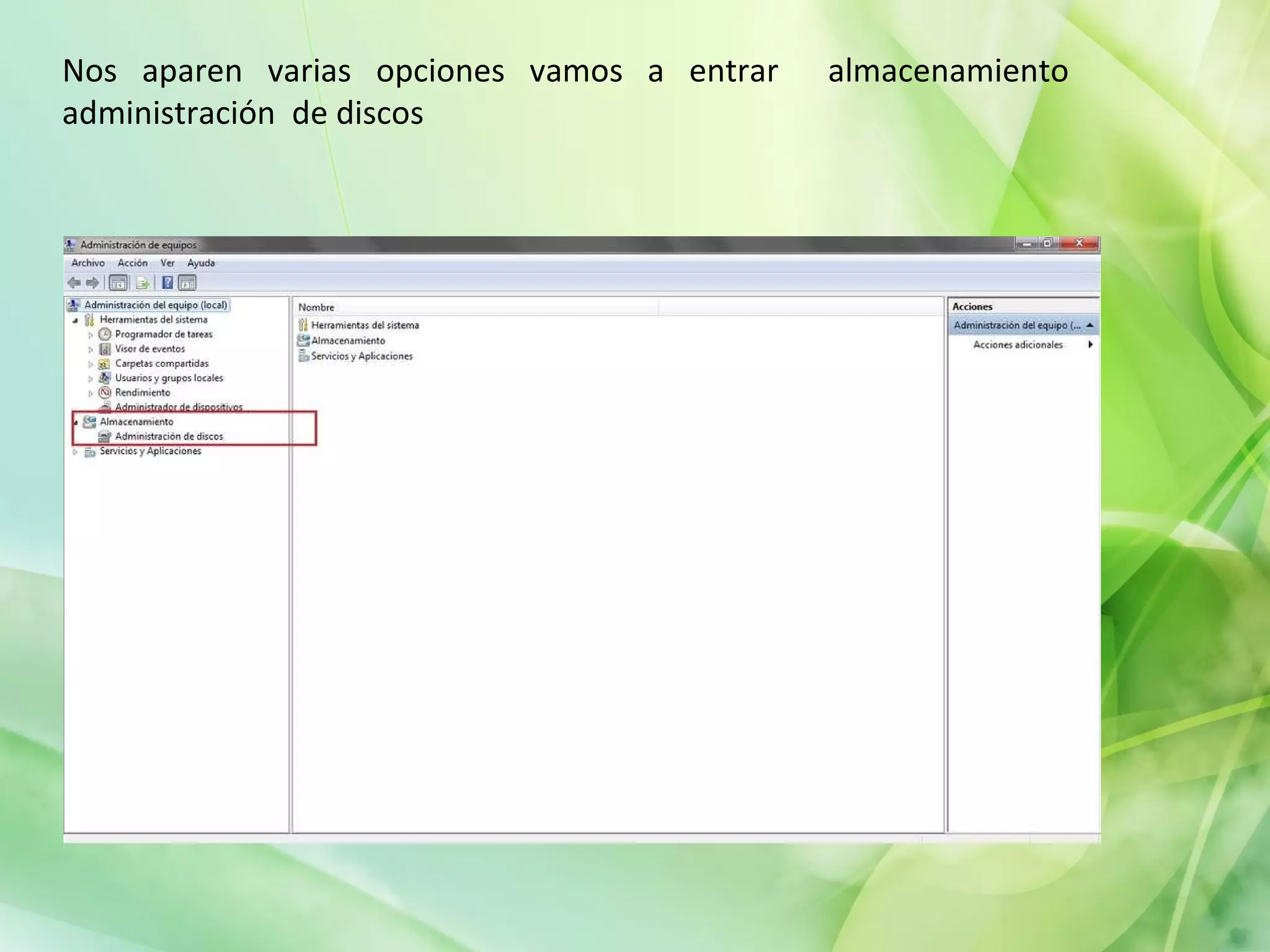Click the Back arrow toolbar icon
This screenshot has width=1270, height=952.
[74, 283]
